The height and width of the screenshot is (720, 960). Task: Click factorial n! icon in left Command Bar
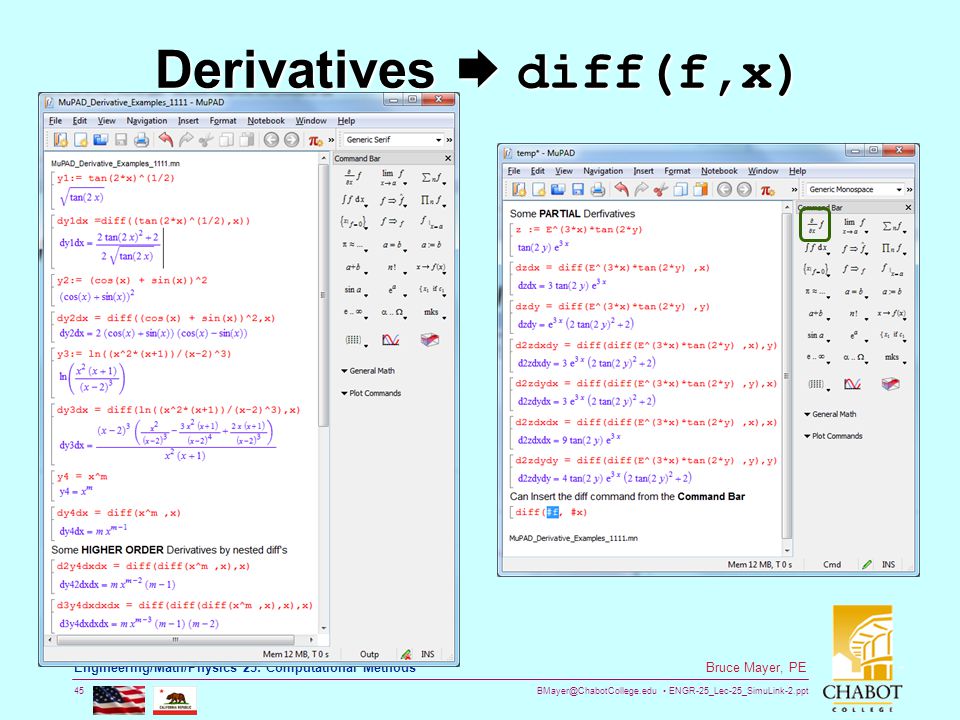pyautogui.click(x=392, y=268)
